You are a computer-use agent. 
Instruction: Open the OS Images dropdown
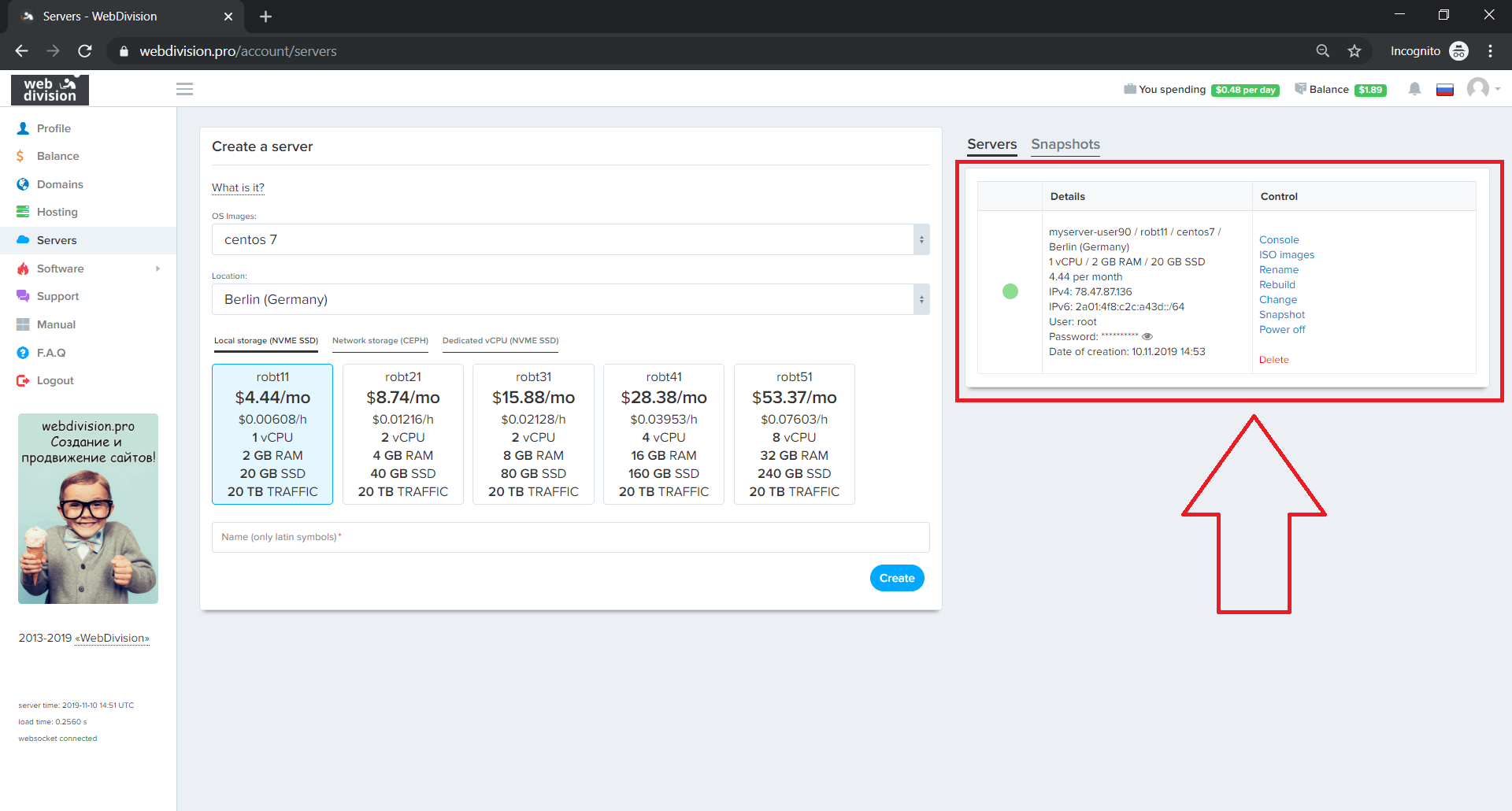point(570,239)
